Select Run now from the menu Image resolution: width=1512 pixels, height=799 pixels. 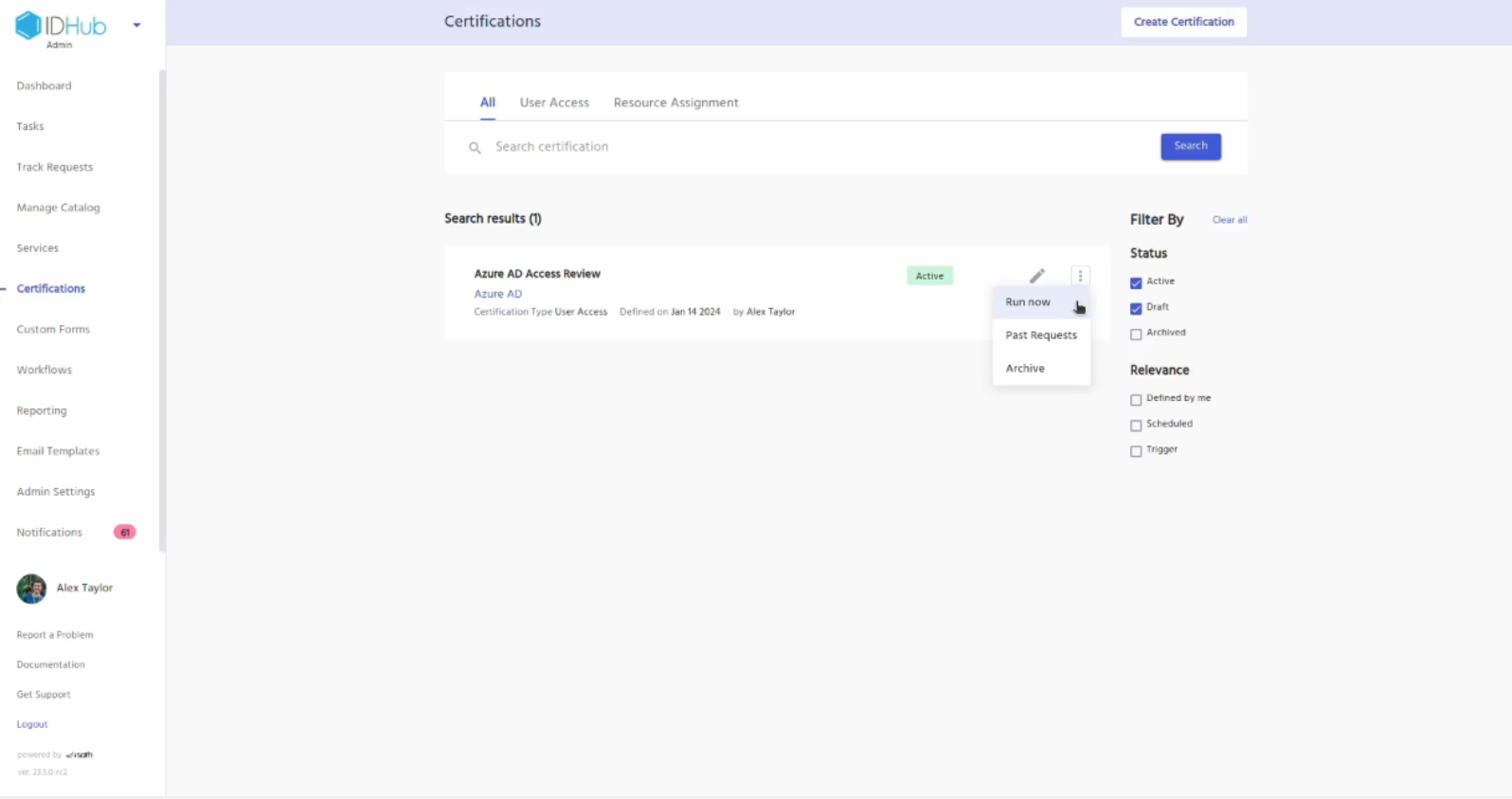coord(1028,302)
